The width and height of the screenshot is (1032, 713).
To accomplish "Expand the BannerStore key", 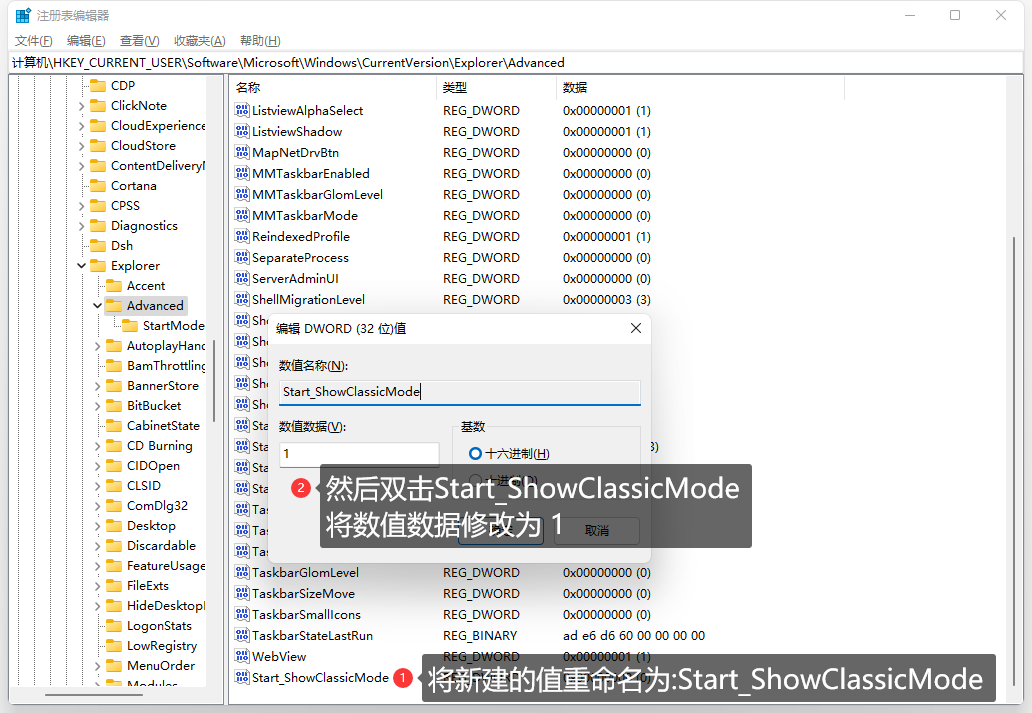I will coord(97,386).
